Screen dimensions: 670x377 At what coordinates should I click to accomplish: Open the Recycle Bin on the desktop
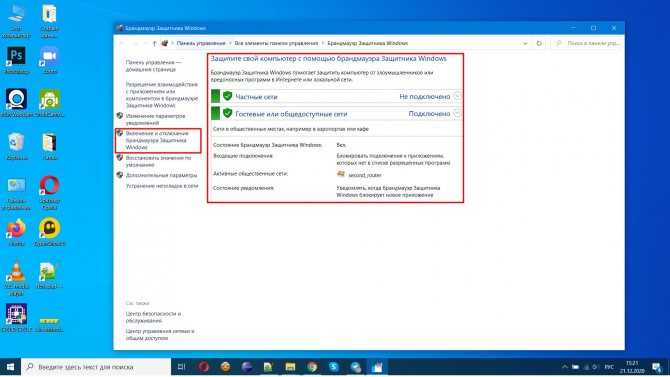click(x=16, y=145)
